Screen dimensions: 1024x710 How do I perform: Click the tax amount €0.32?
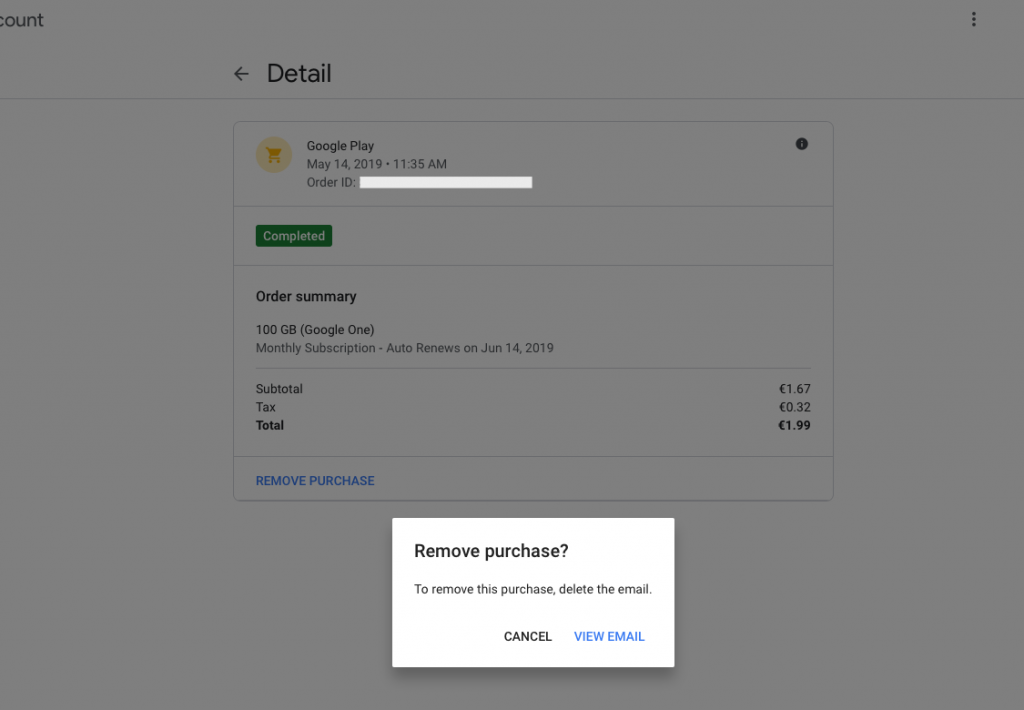pos(794,407)
